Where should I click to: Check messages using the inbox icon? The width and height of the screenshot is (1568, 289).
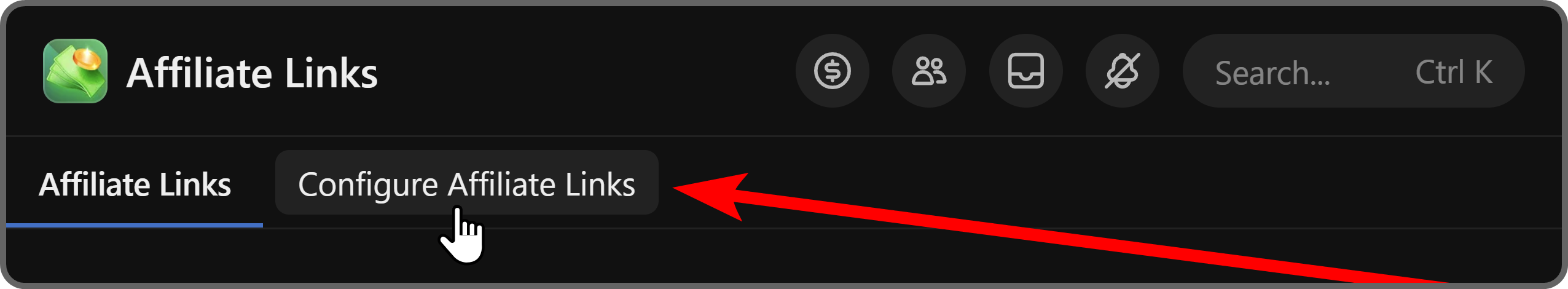tap(1026, 71)
